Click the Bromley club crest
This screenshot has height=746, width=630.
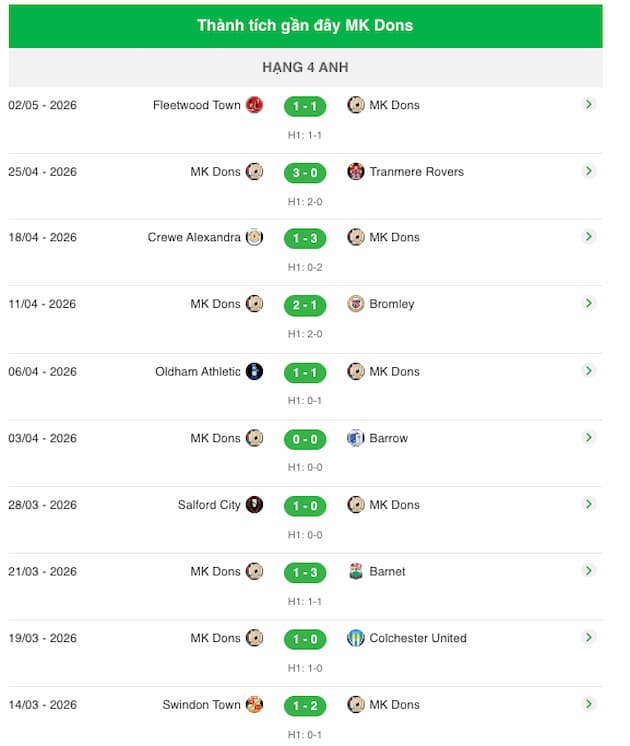pos(355,304)
